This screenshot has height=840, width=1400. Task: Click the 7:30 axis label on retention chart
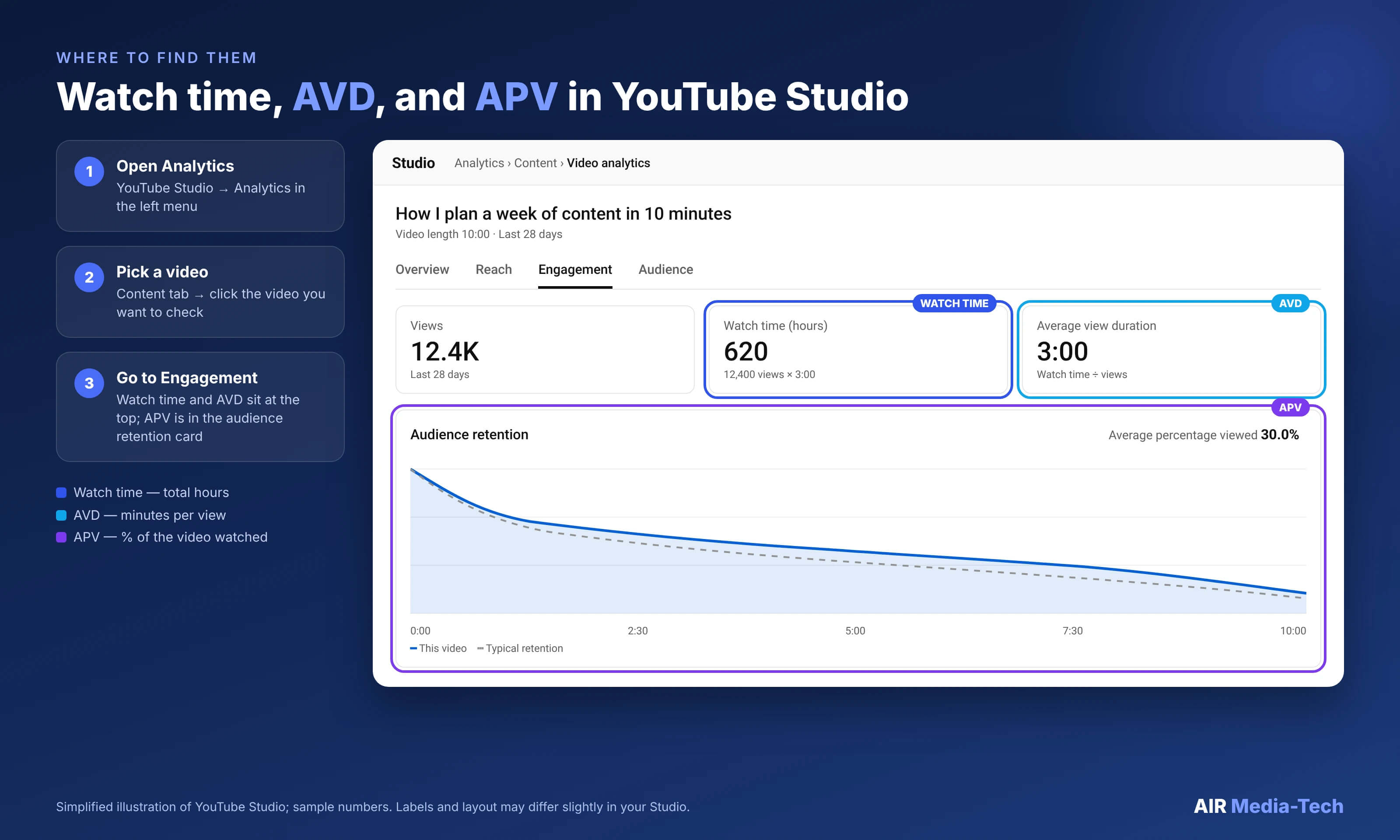coord(1072,630)
